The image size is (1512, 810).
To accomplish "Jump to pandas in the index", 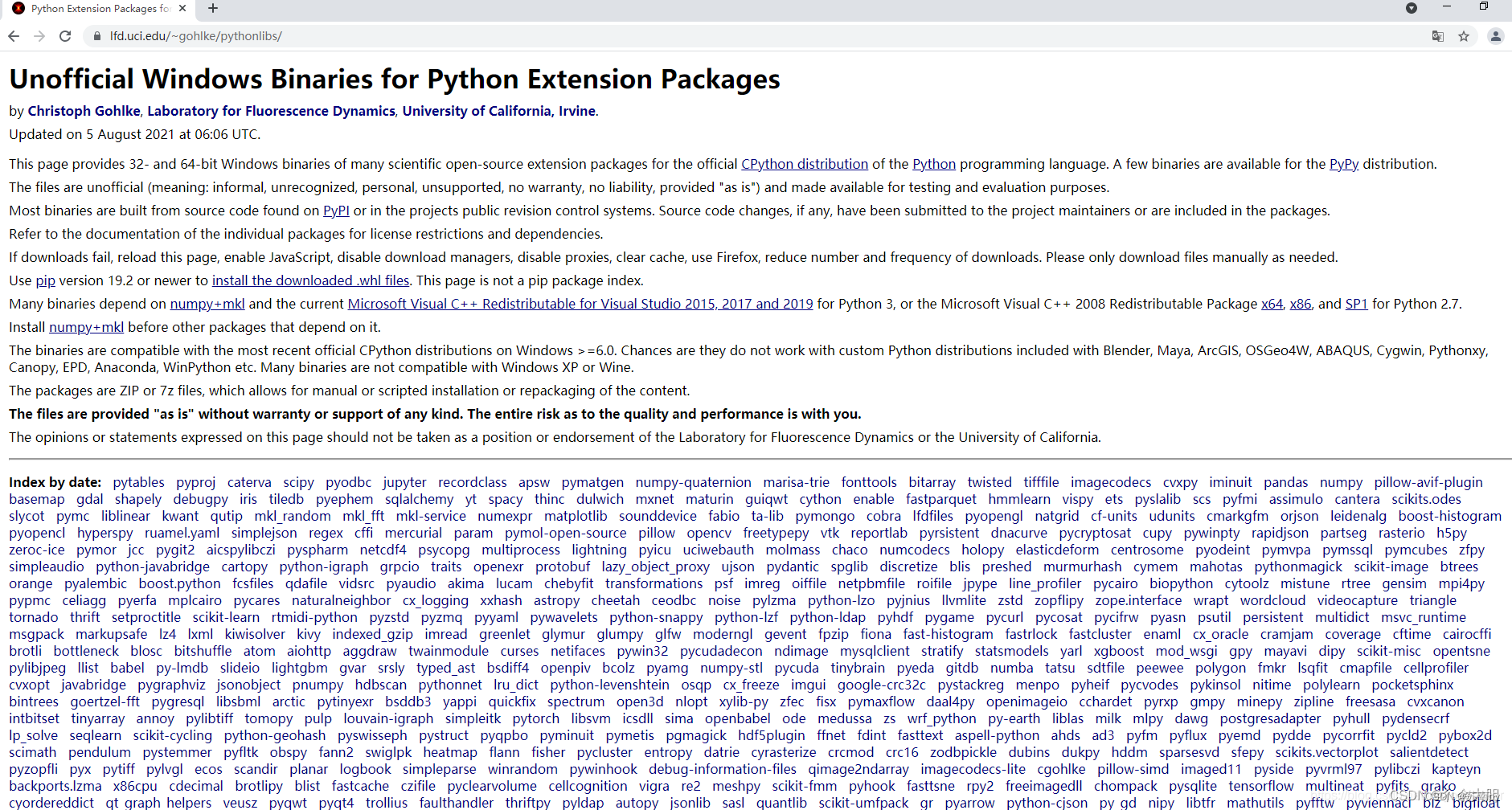I will [1285, 482].
